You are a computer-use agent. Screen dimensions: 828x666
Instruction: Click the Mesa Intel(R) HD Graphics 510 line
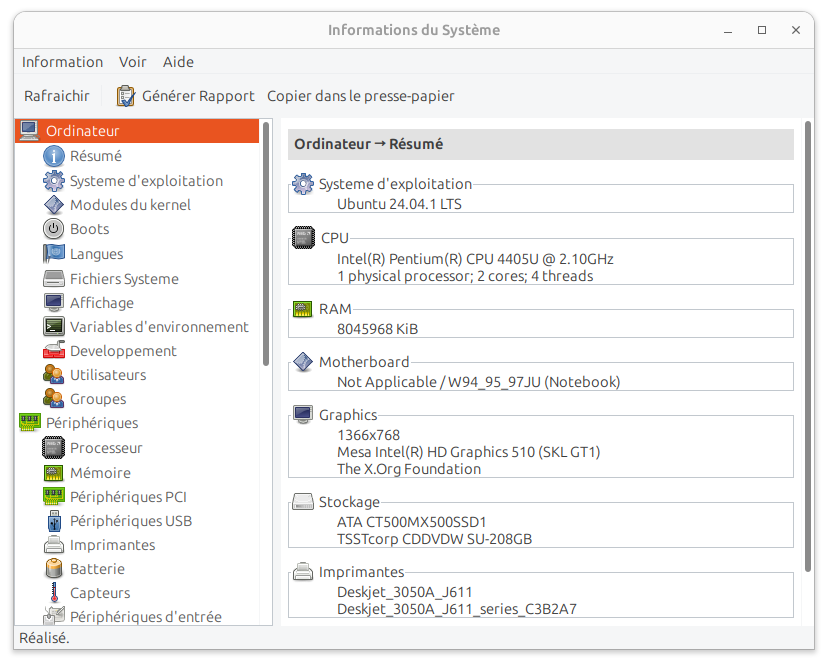pos(468,452)
